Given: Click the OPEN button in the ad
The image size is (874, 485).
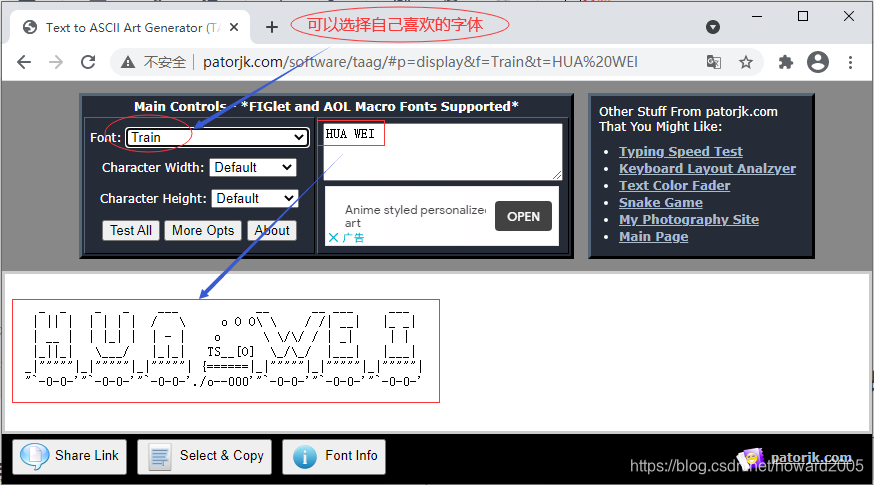Looking at the screenshot, I should (523, 216).
